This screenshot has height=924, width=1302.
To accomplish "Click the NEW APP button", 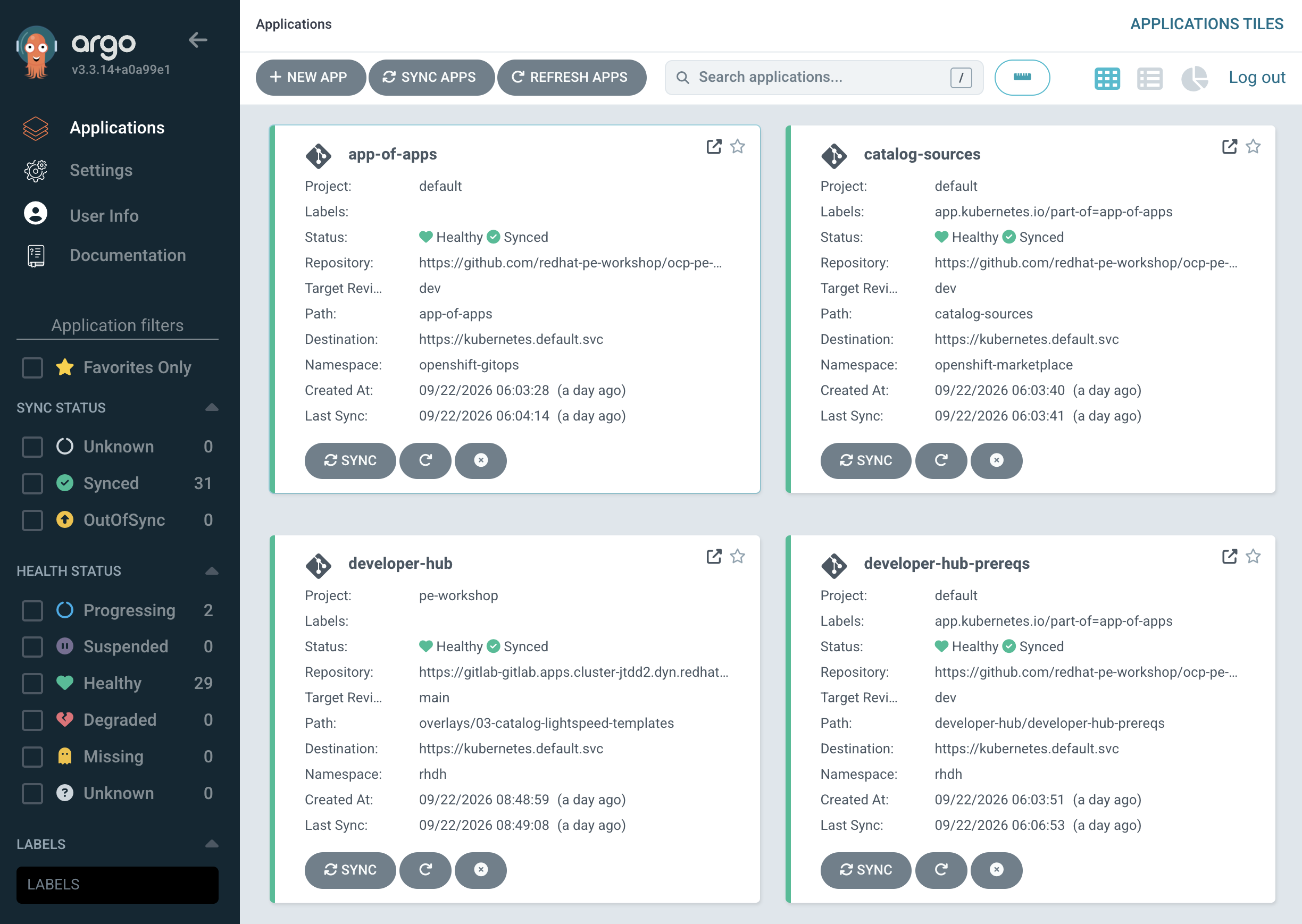I will click(310, 78).
